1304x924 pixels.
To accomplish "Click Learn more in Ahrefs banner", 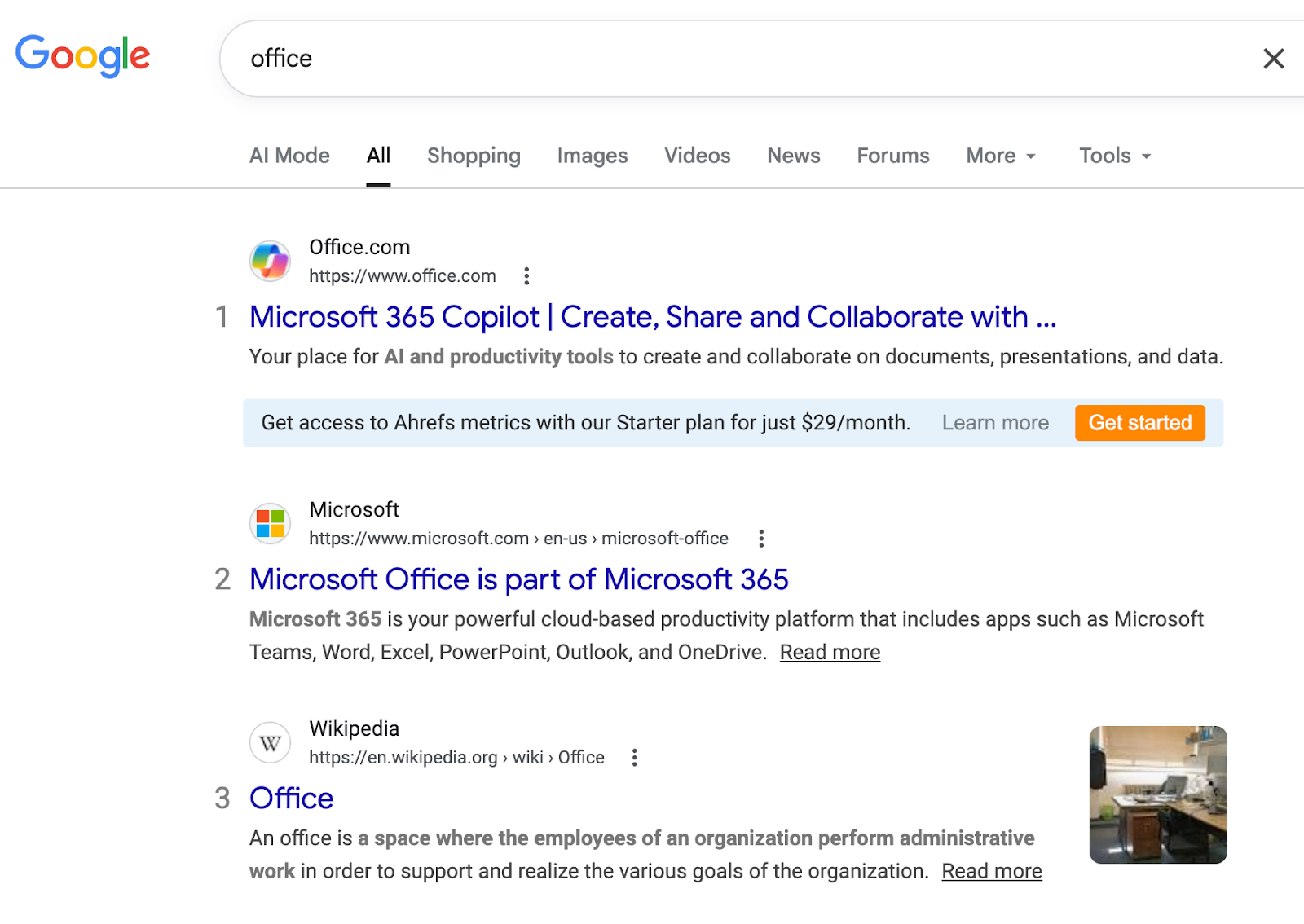I will coord(994,423).
